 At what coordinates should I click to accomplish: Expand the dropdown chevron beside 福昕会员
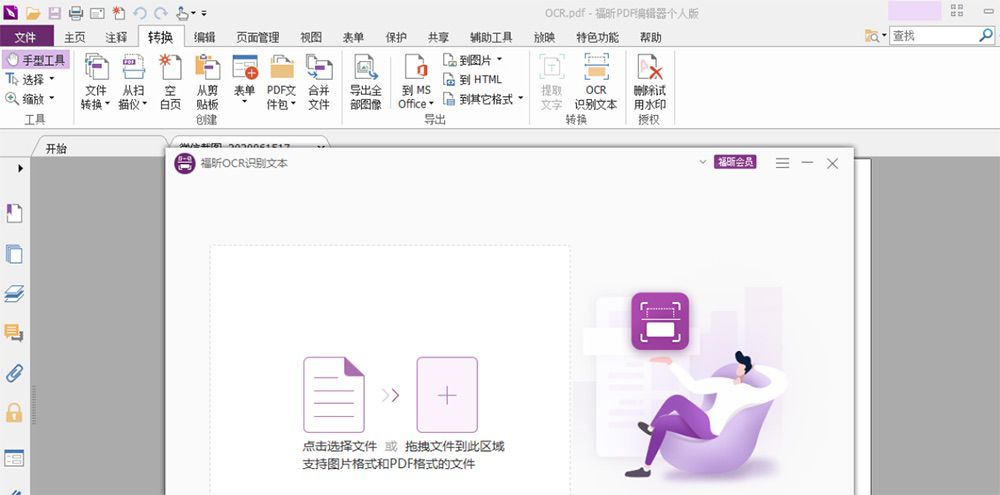click(703, 162)
